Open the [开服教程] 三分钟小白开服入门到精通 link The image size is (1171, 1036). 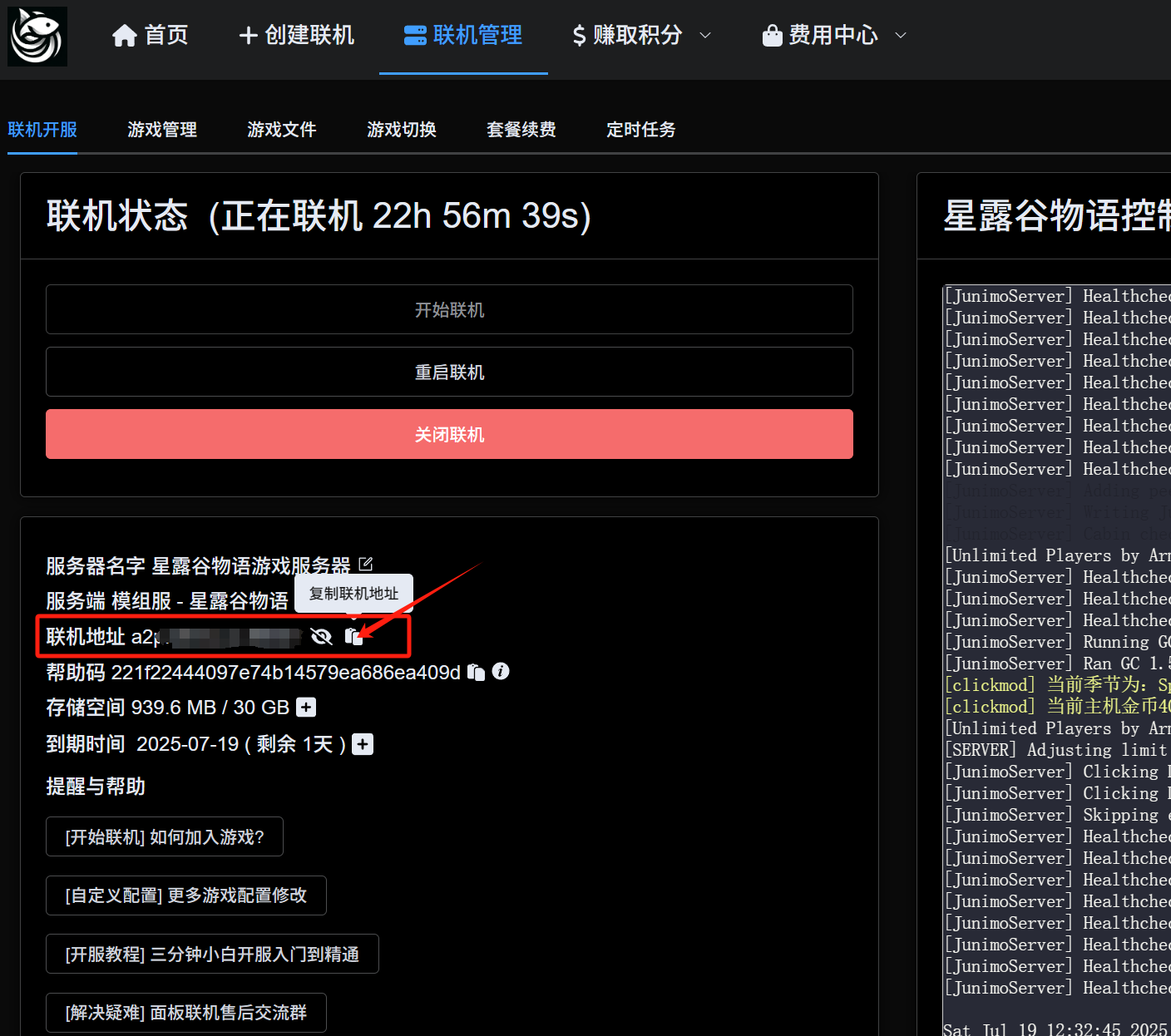tap(212, 954)
